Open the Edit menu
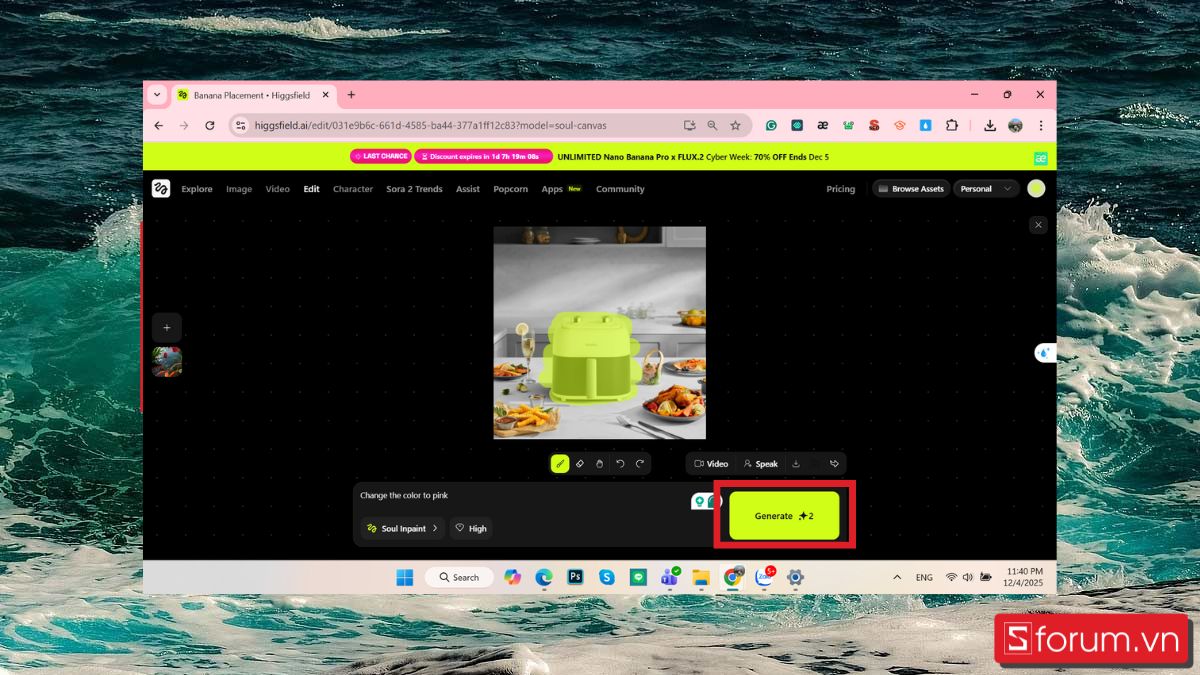 click(x=312, y=189)
